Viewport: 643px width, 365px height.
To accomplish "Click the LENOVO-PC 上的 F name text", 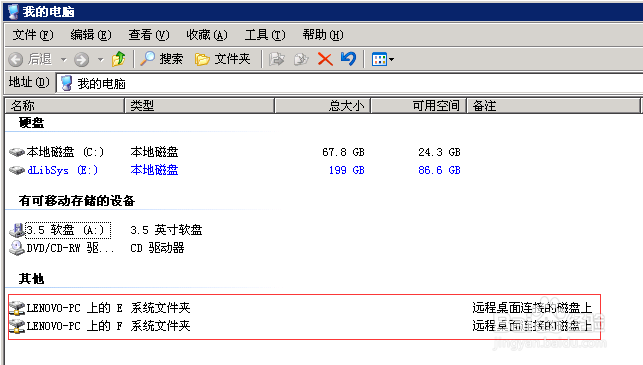I will click(x=75, y=326).
